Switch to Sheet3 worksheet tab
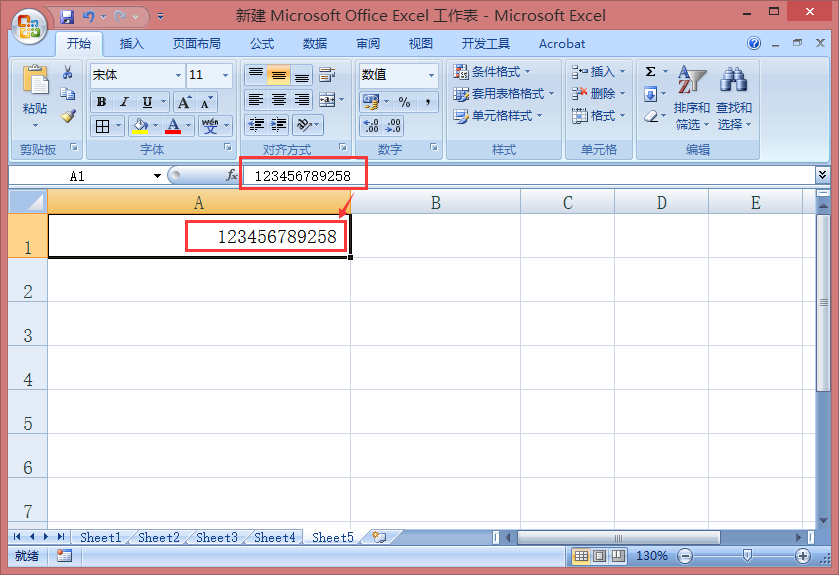 click(217, 538)
